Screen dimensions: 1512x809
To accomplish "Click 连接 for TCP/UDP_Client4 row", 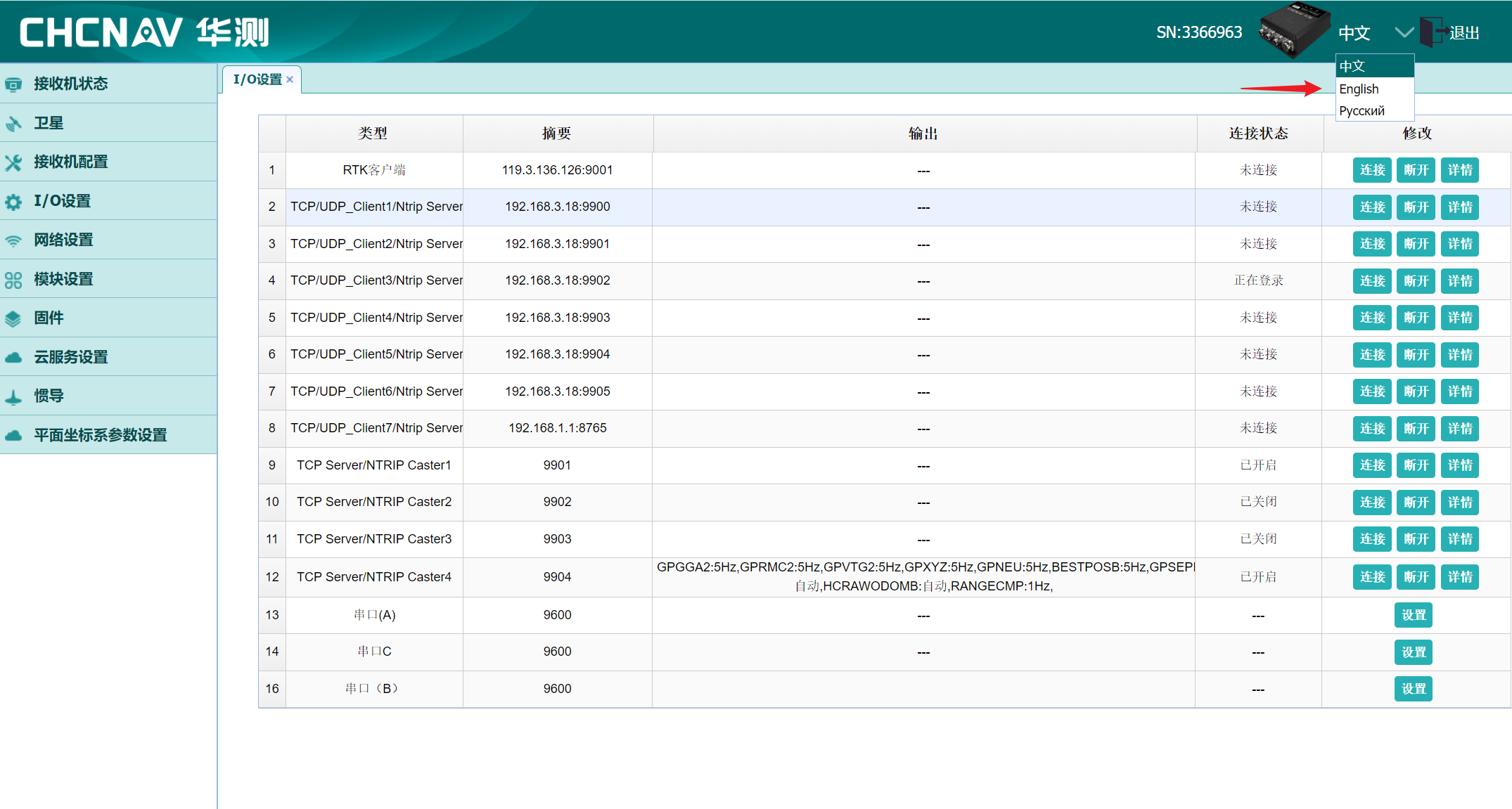I will click(1372, 318).
